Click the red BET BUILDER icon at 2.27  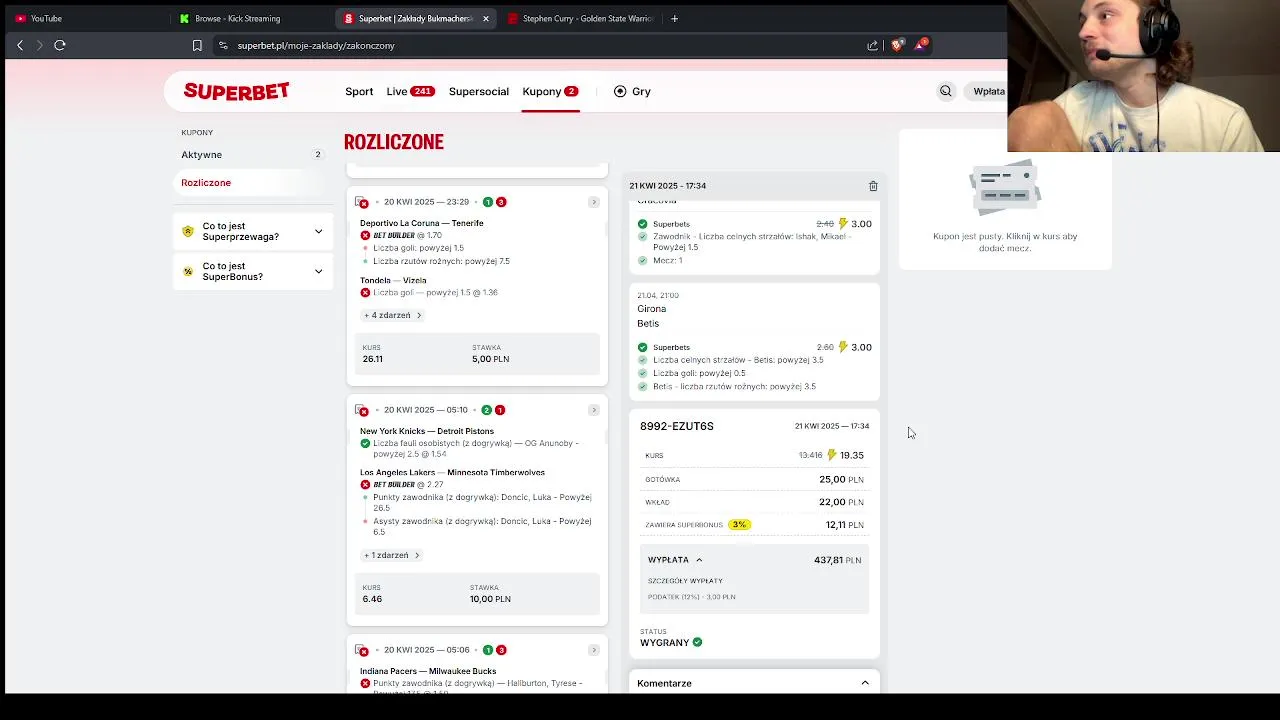click(365, 485)
